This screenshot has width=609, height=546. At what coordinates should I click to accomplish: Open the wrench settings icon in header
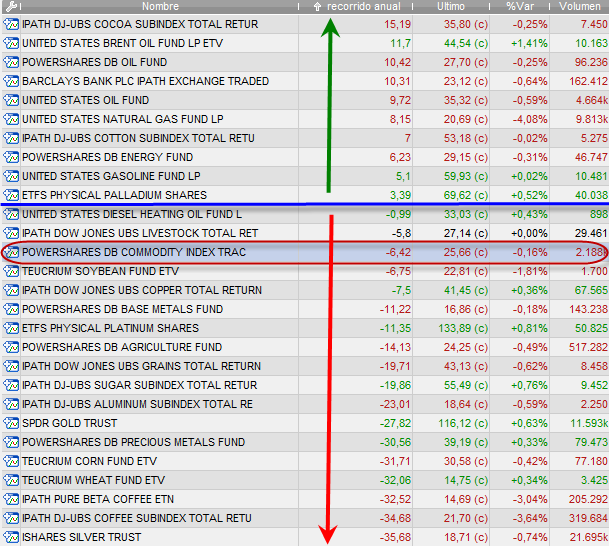click(x=11, y=7)
